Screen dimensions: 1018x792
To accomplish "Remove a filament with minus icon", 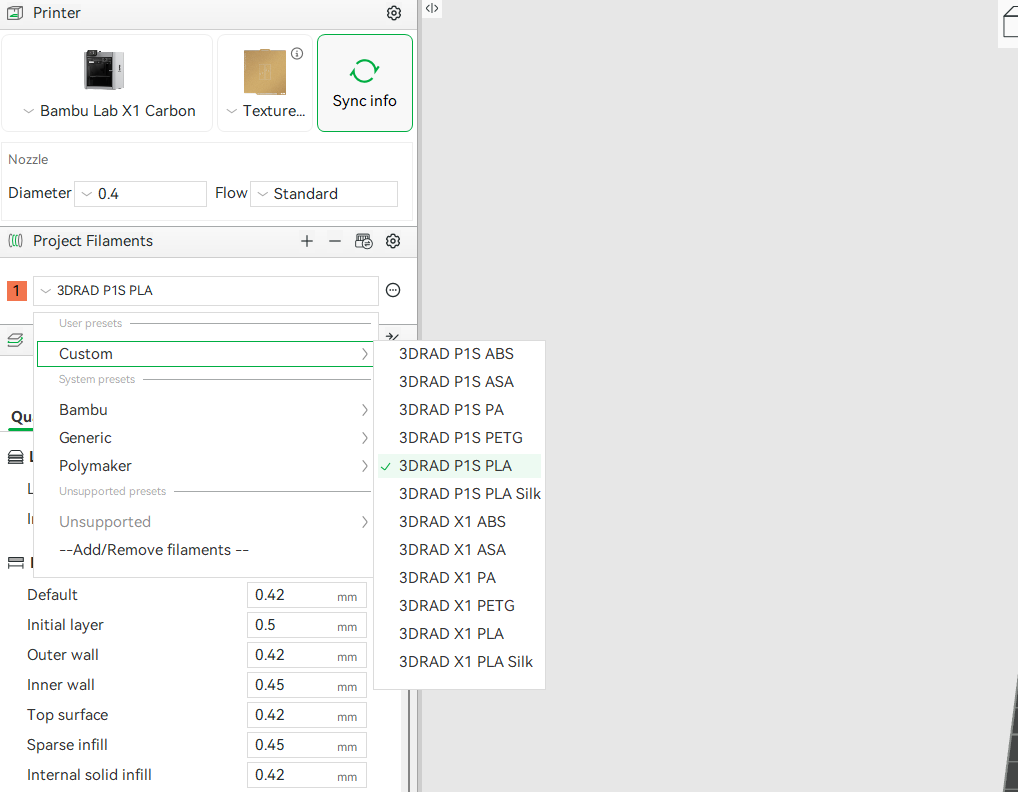I will pyautogui.click(x=335, y=241).
